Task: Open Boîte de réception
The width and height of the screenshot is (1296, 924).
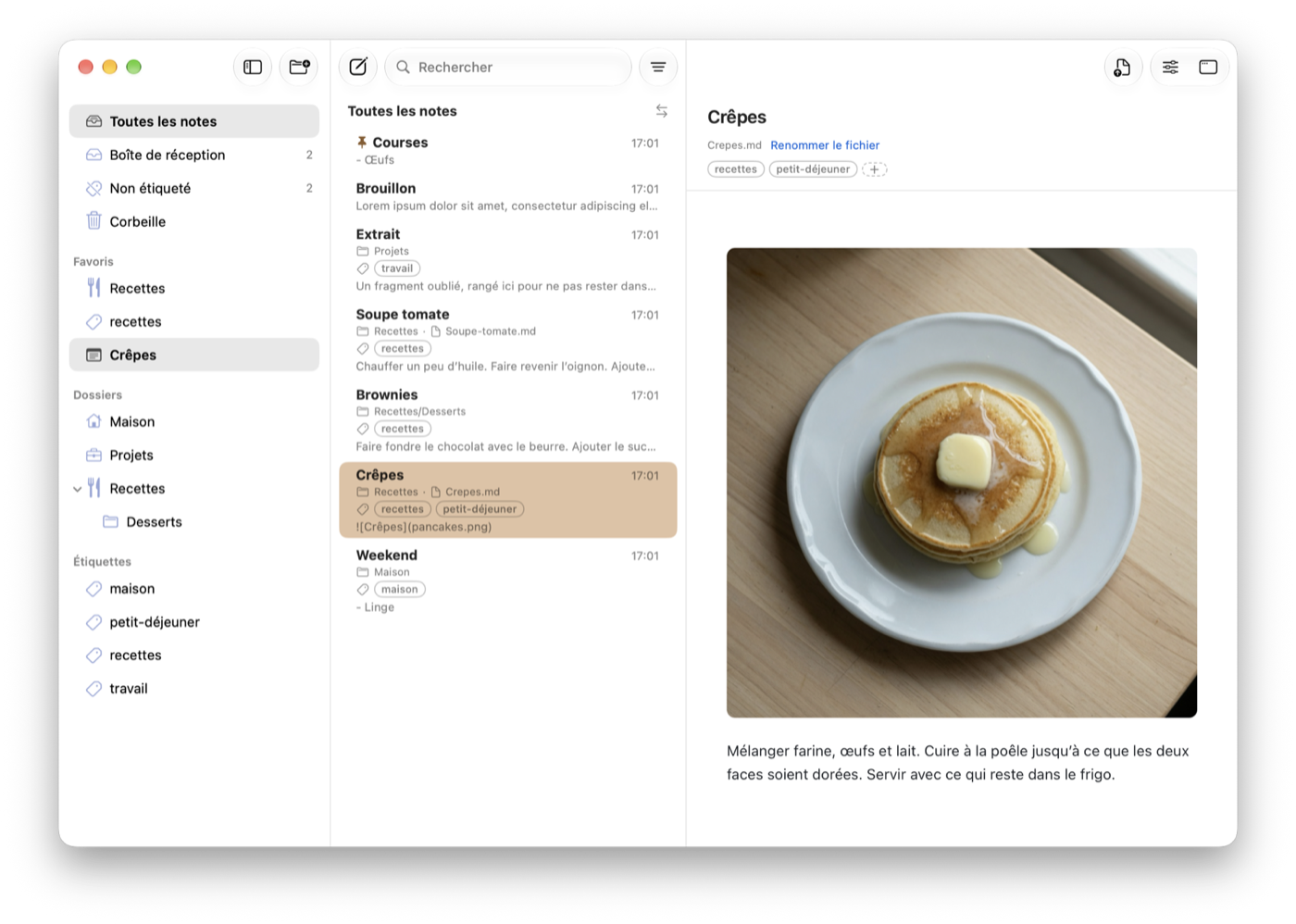Action: coord(194,155)
